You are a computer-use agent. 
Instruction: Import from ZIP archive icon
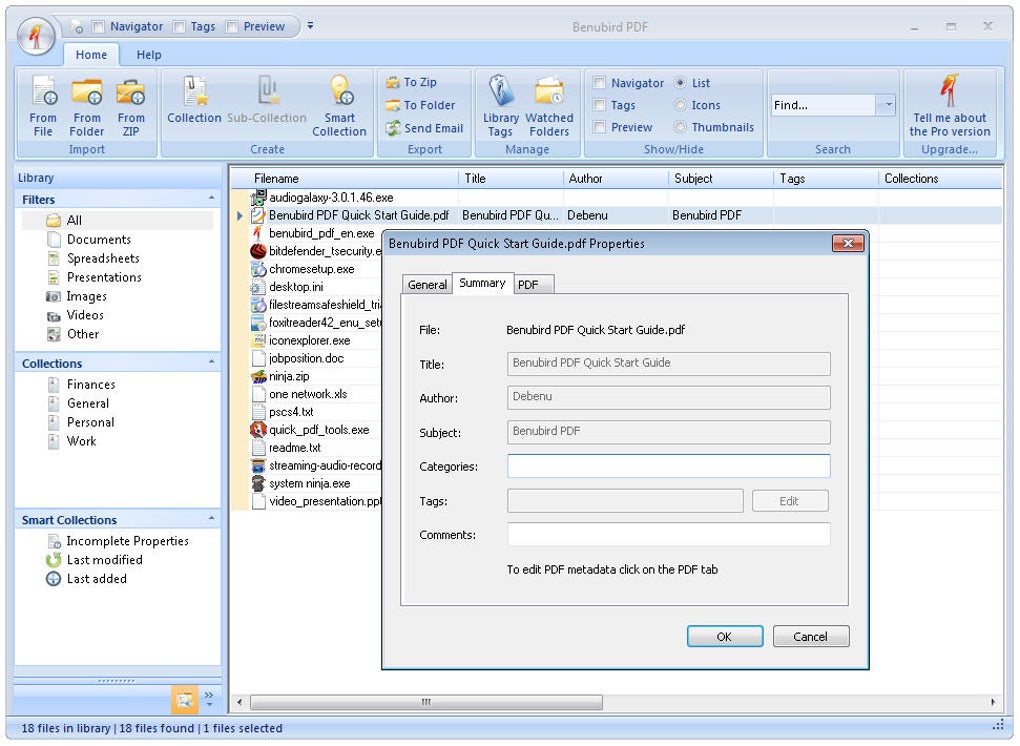[x=131, y=107]
